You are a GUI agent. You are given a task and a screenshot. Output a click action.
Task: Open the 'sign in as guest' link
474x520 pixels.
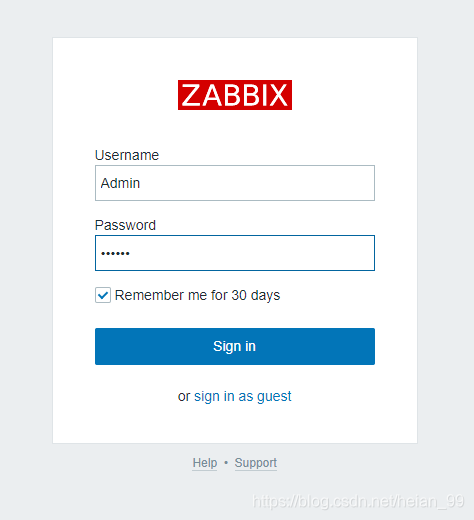point(243,397)
